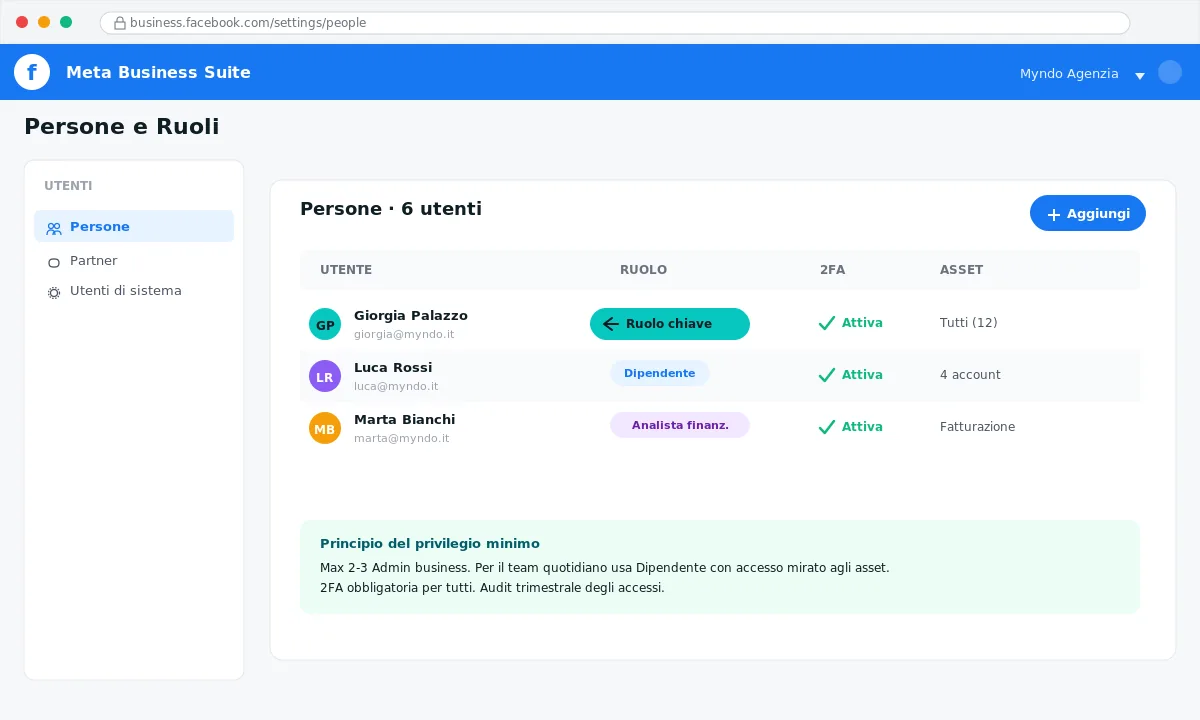The image size is (1200, 720).
Task: Expand the Myndo Agenzia account dropdown arrow
Action: (x=1139, y=75)
